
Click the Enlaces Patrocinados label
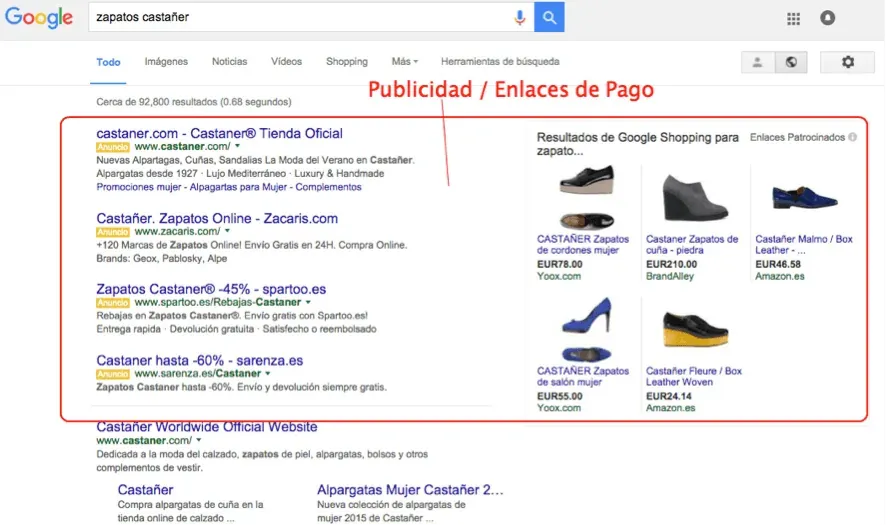[x=797, y=137]
